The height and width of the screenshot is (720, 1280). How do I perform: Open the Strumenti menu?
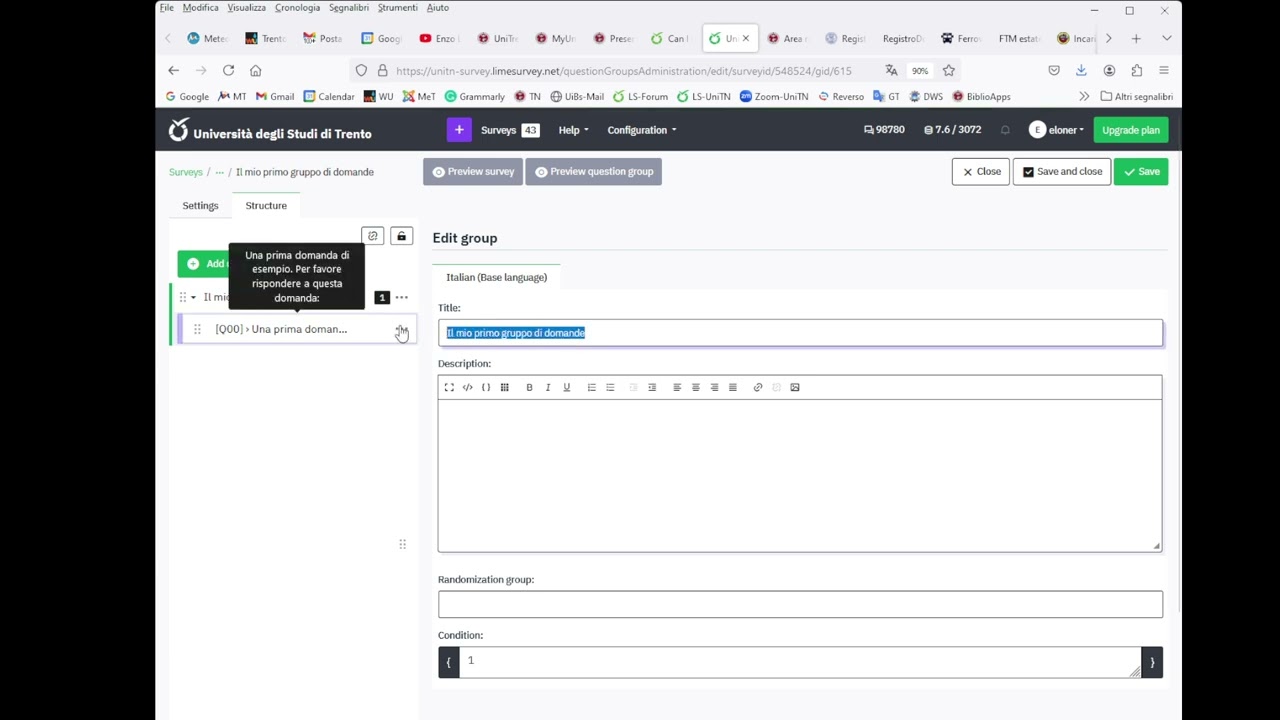pyautogui.click(x=397, y=7)
